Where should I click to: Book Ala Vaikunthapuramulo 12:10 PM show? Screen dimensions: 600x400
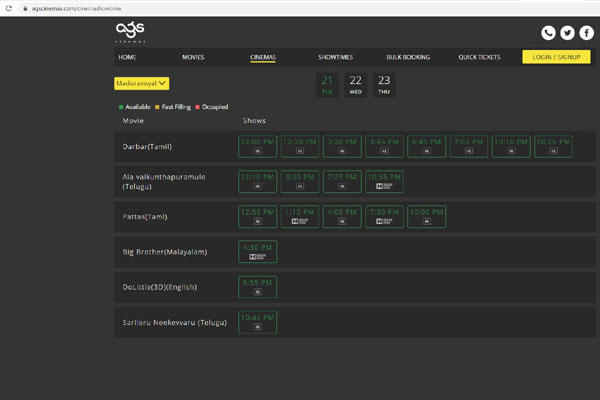coord(258,181)
